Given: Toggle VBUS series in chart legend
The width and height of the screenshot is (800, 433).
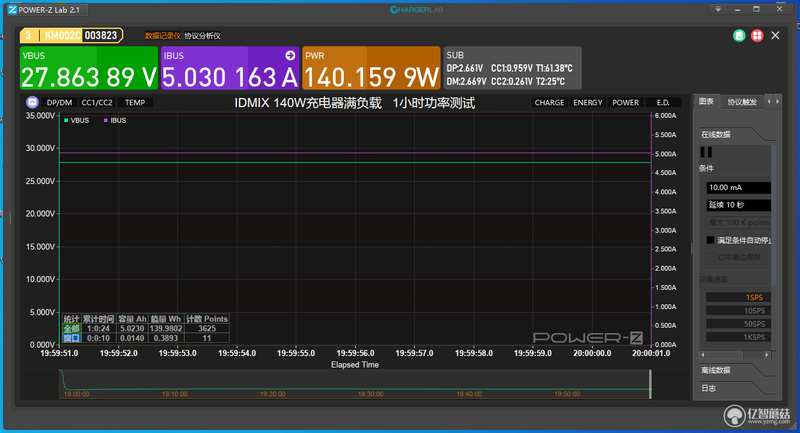Looking at the screenshot, I should pyautogui.click(x=77, y=120).
